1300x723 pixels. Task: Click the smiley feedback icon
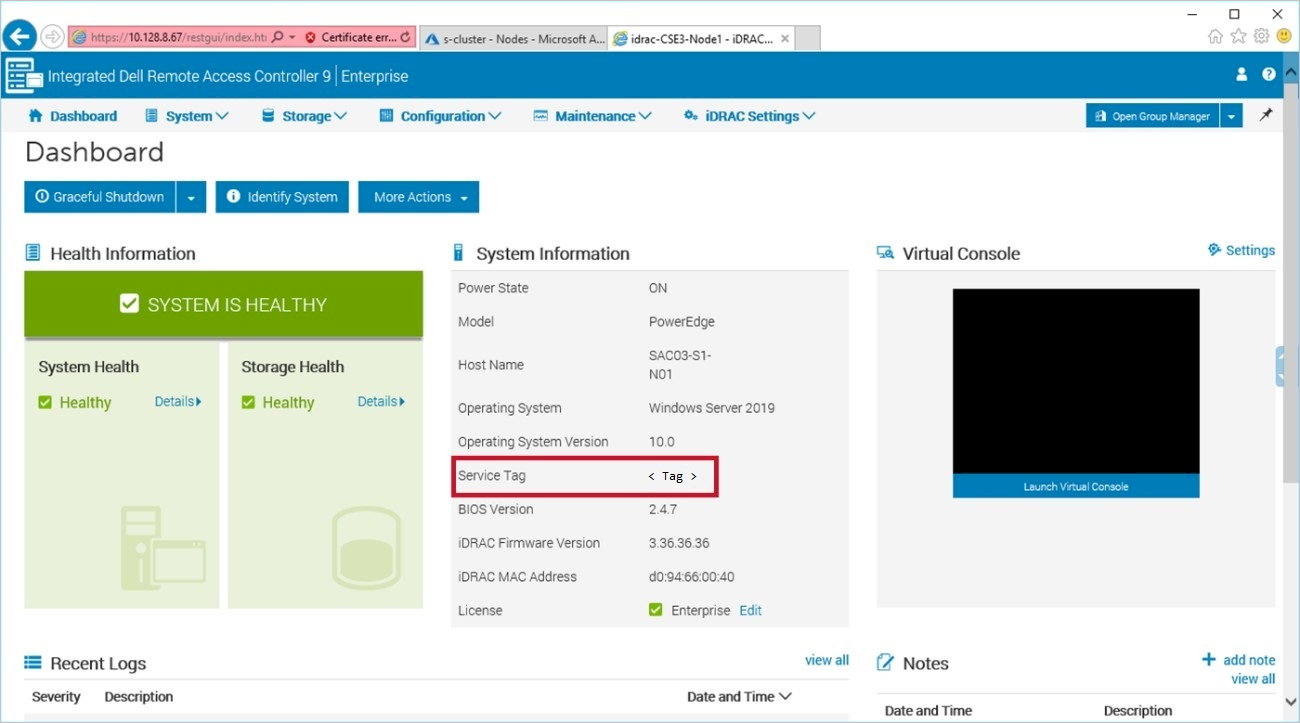1284,37
